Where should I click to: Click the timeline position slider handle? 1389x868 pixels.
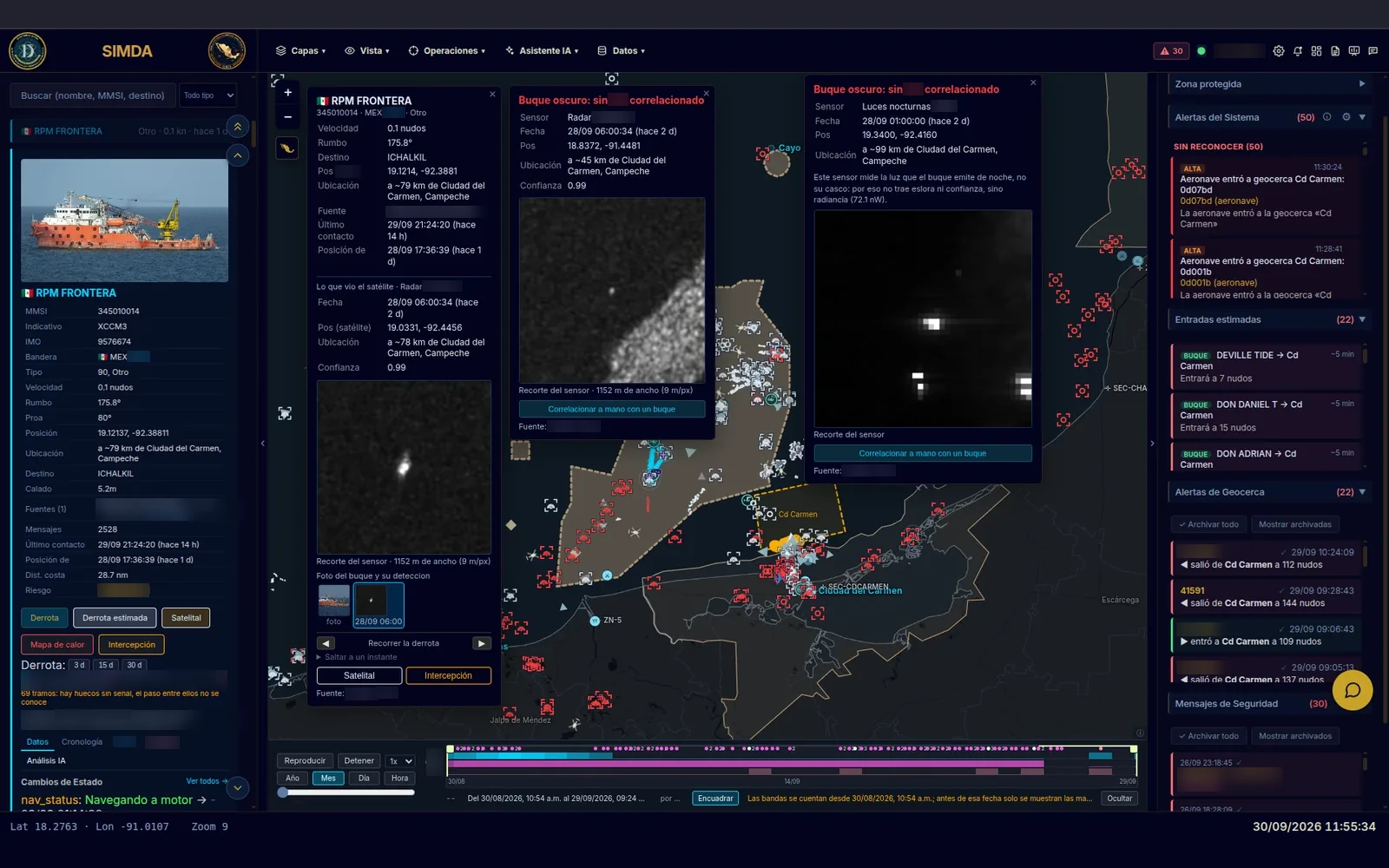(x=282, y=792)
